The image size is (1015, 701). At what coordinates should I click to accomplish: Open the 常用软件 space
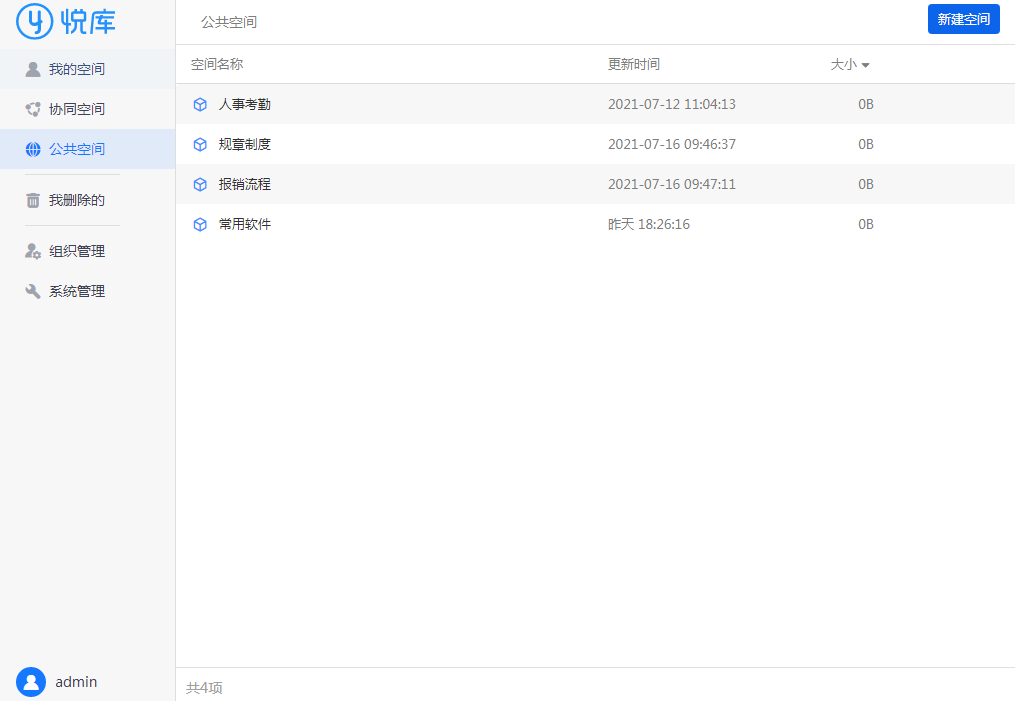point(245,225)
